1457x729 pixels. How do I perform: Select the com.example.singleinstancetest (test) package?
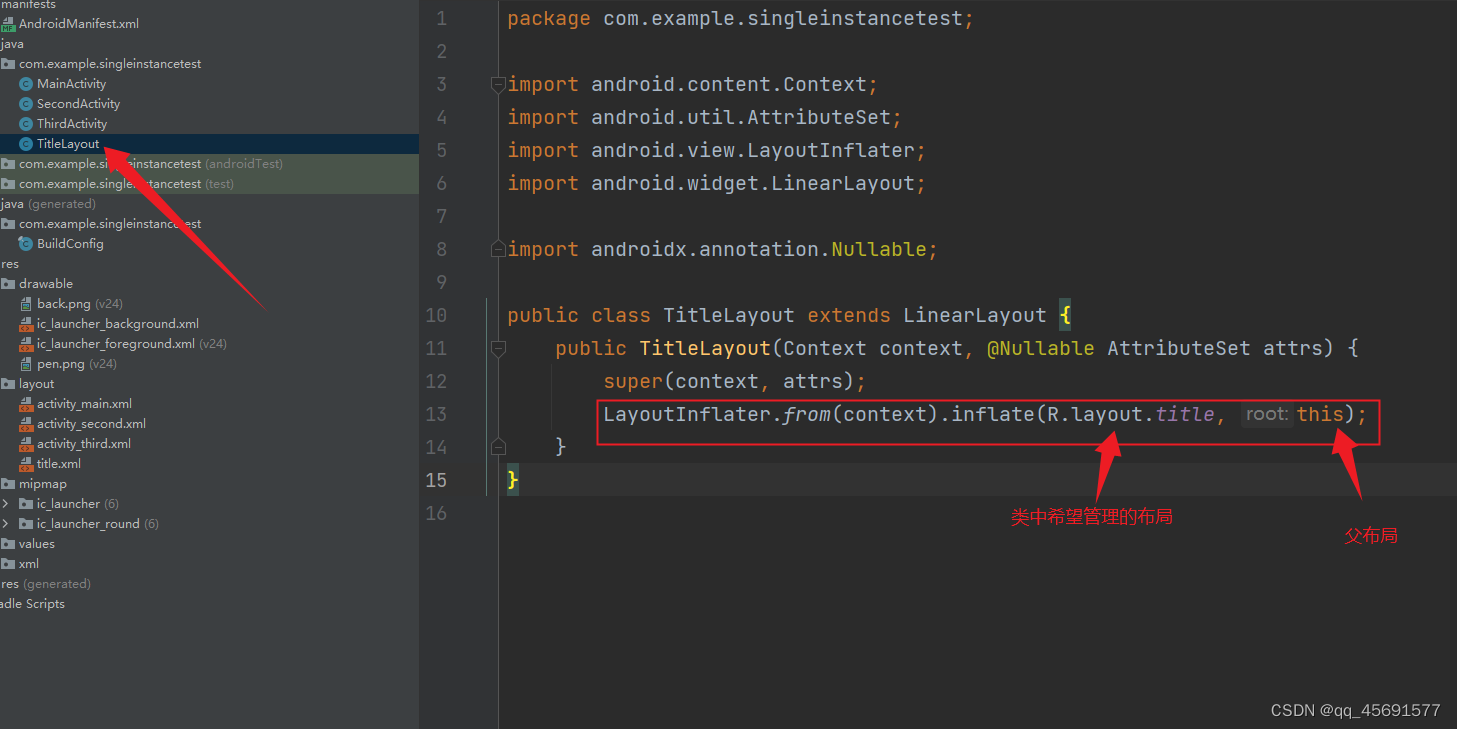[x=126, y=184]
